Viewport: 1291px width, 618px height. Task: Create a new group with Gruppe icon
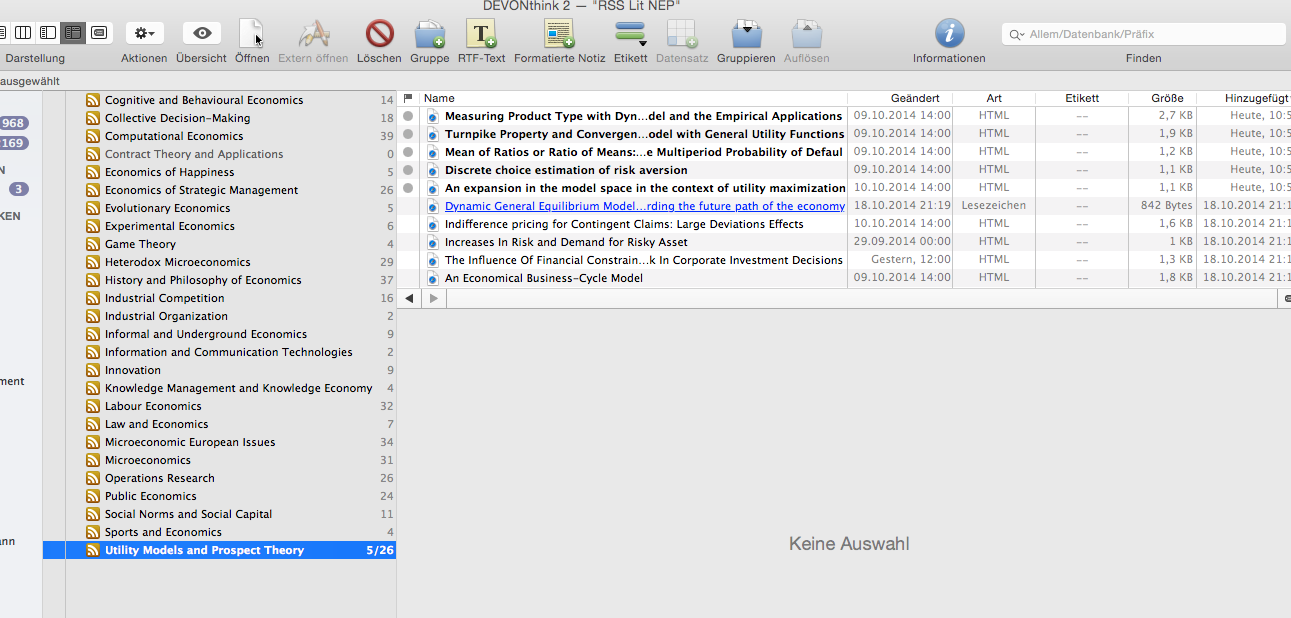429,35
